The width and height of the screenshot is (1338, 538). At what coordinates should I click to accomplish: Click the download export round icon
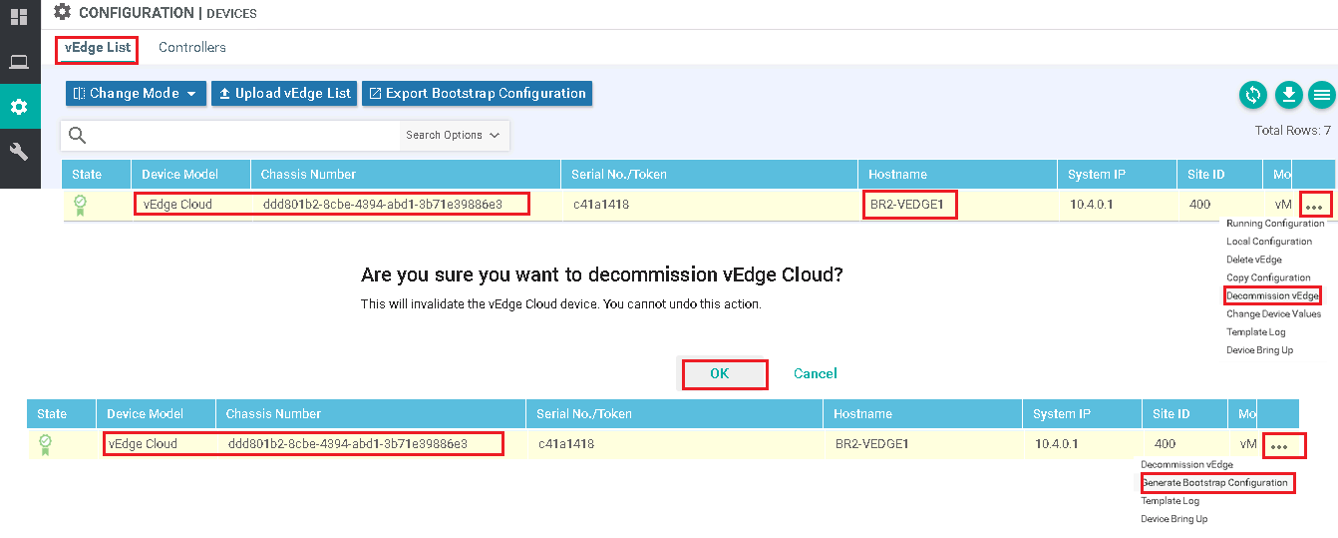point(1289,95)
